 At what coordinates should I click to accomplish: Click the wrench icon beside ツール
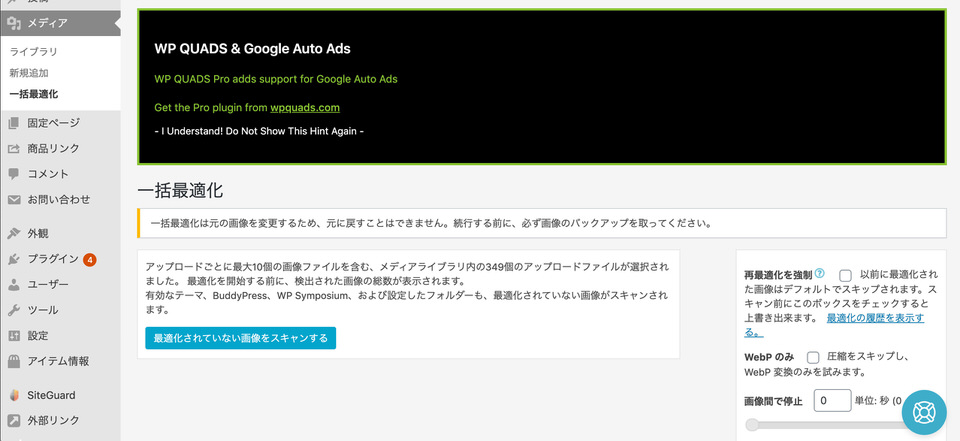[x=14, y=310]
